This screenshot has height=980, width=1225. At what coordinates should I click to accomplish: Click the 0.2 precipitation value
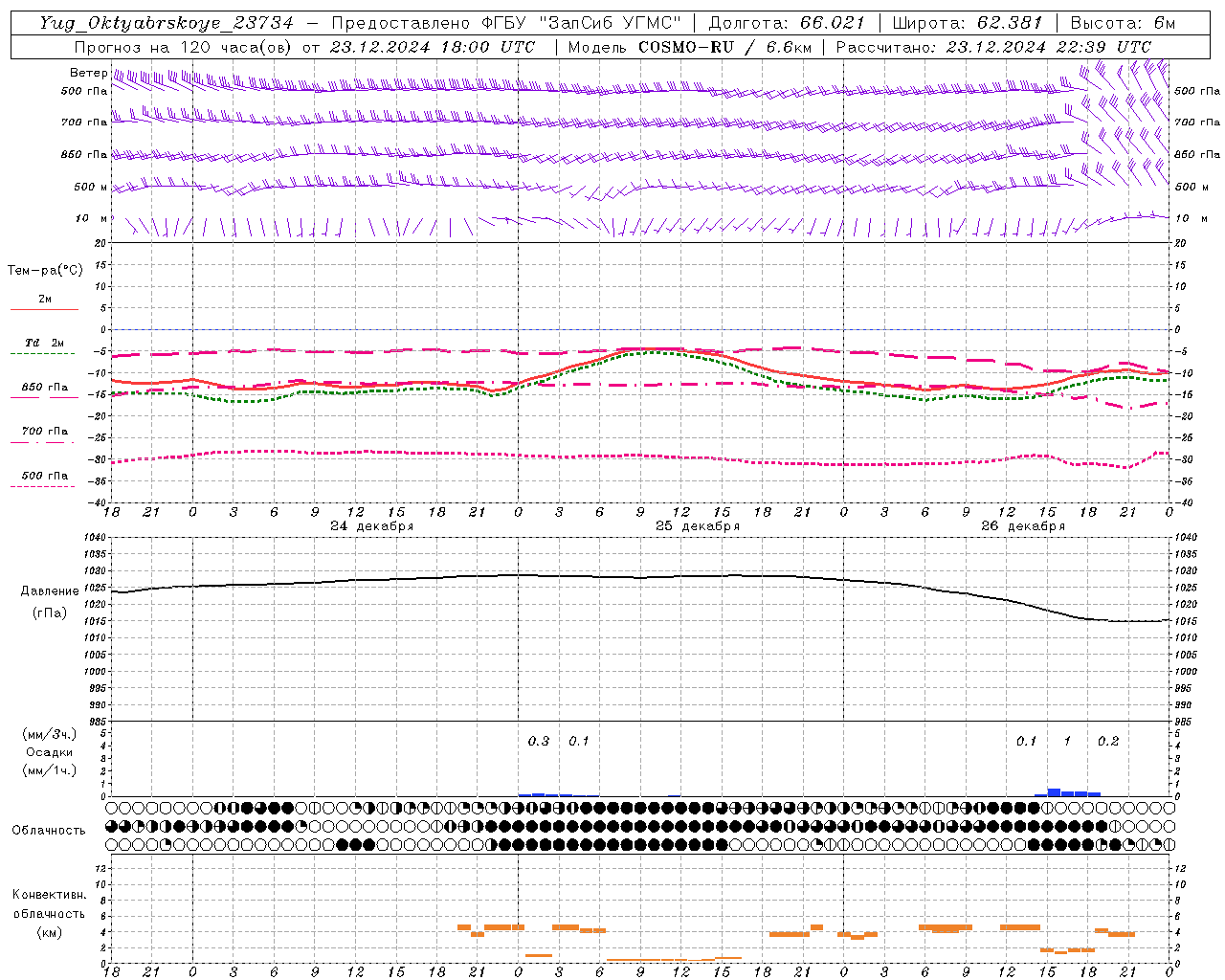tap(1108, 742)
